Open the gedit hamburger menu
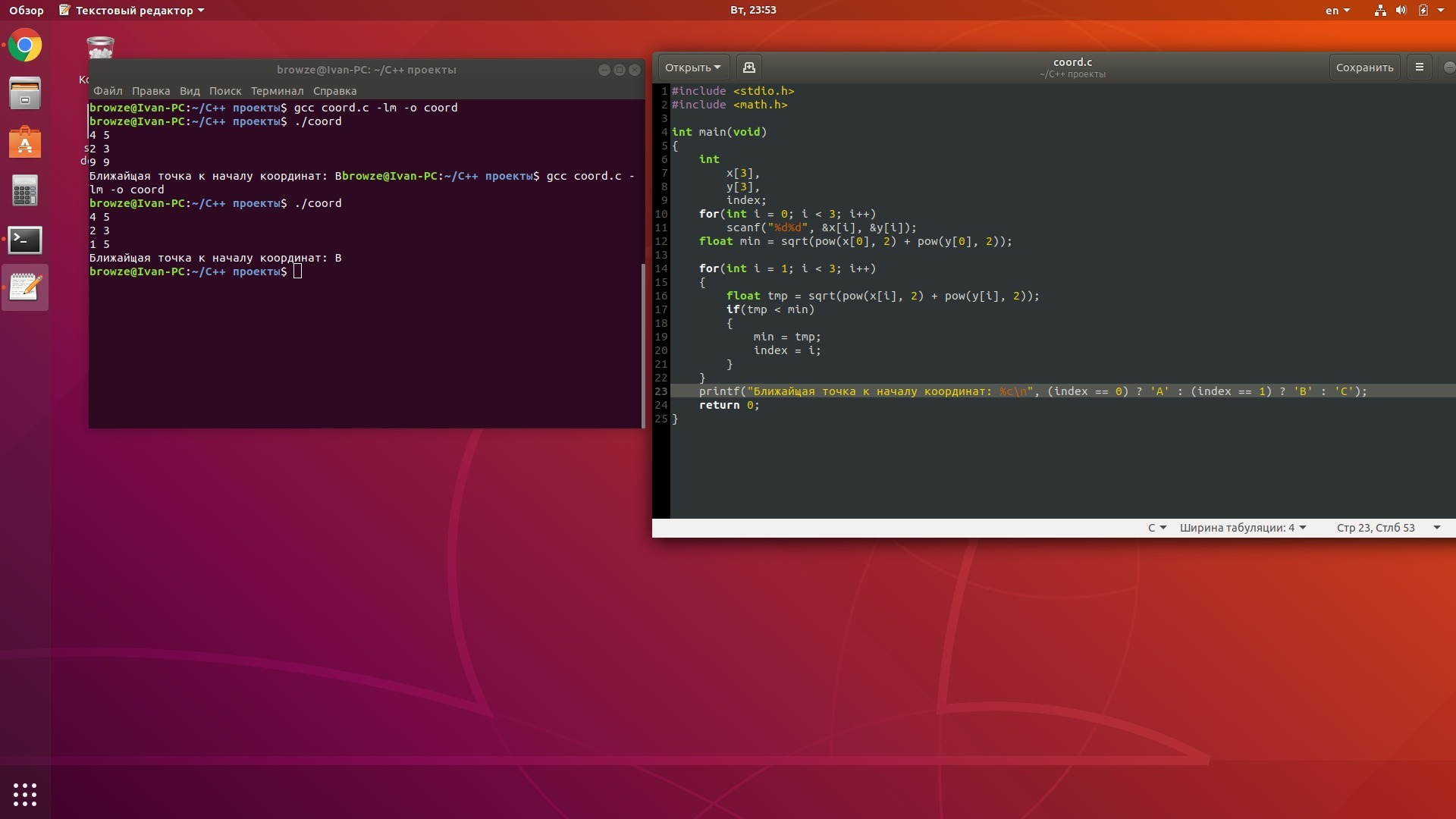This screenshot has width=1456, height=819. click(x=1420, y=67)
